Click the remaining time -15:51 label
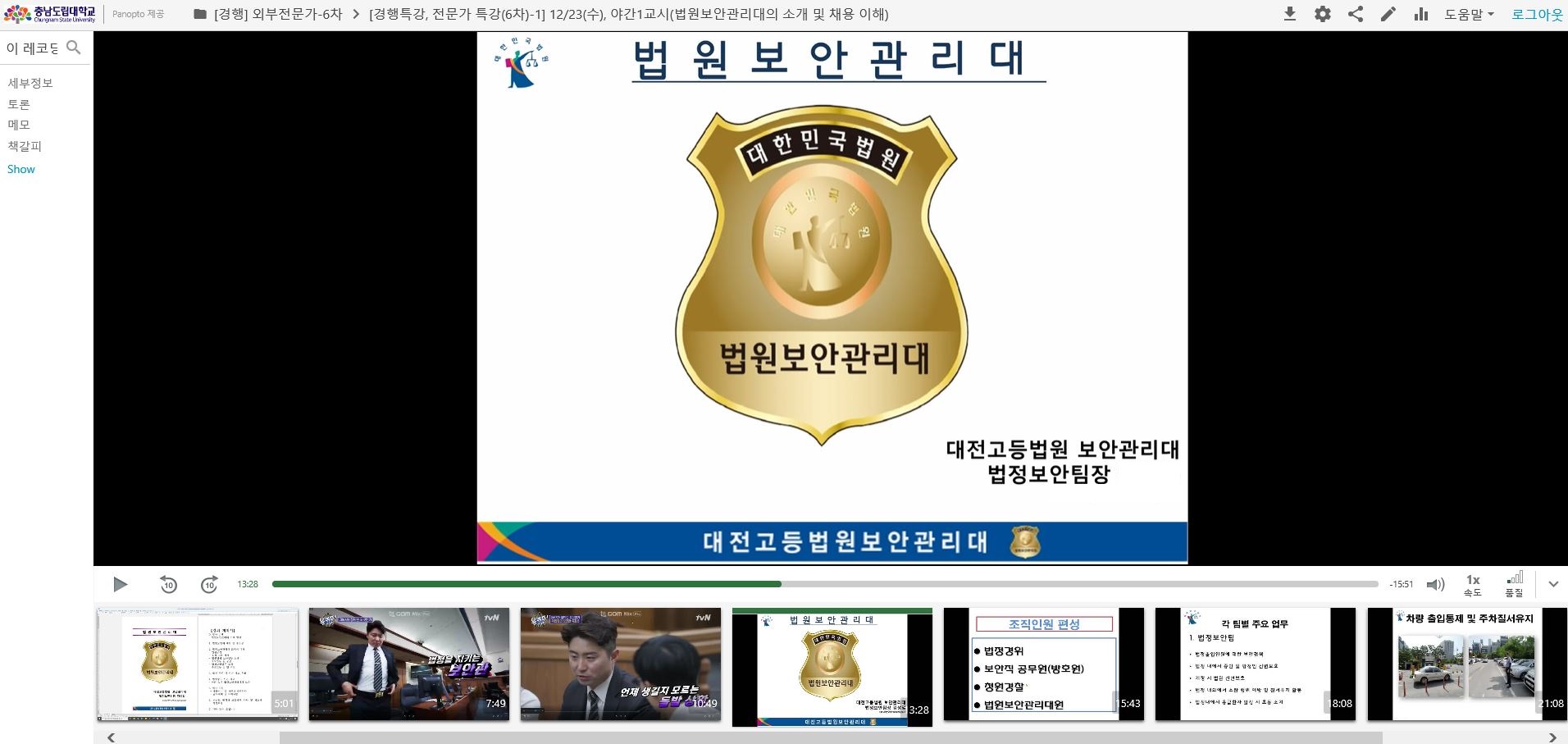Screen dimensions: 1568x744 coord(1402,584)
